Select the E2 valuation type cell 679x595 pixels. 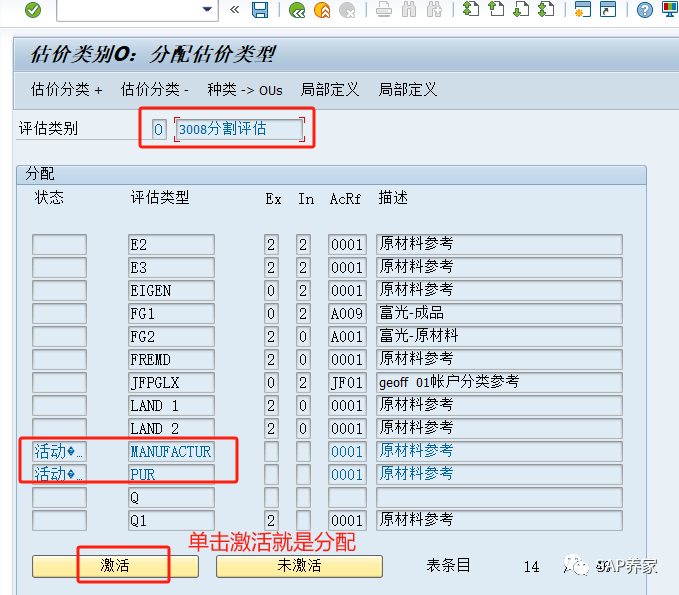pos(171,245)
